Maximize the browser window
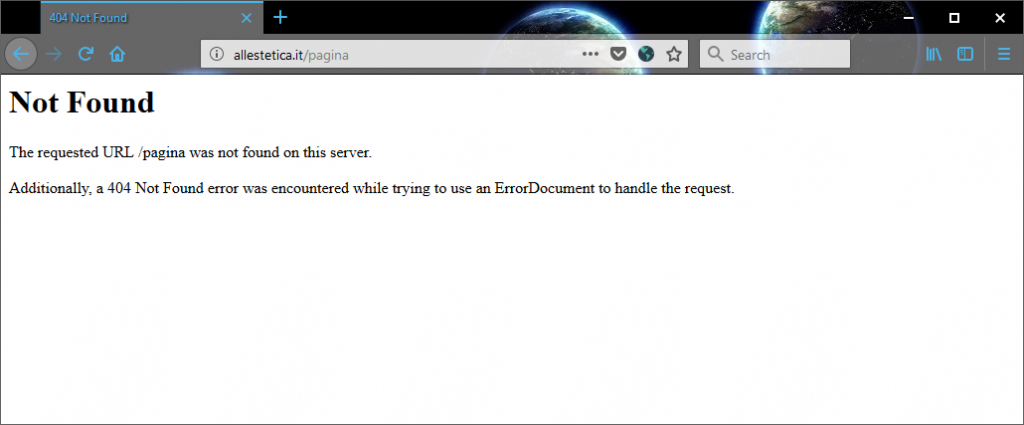The height and width of the screenshot is (425, 1024). pos(954,17)
